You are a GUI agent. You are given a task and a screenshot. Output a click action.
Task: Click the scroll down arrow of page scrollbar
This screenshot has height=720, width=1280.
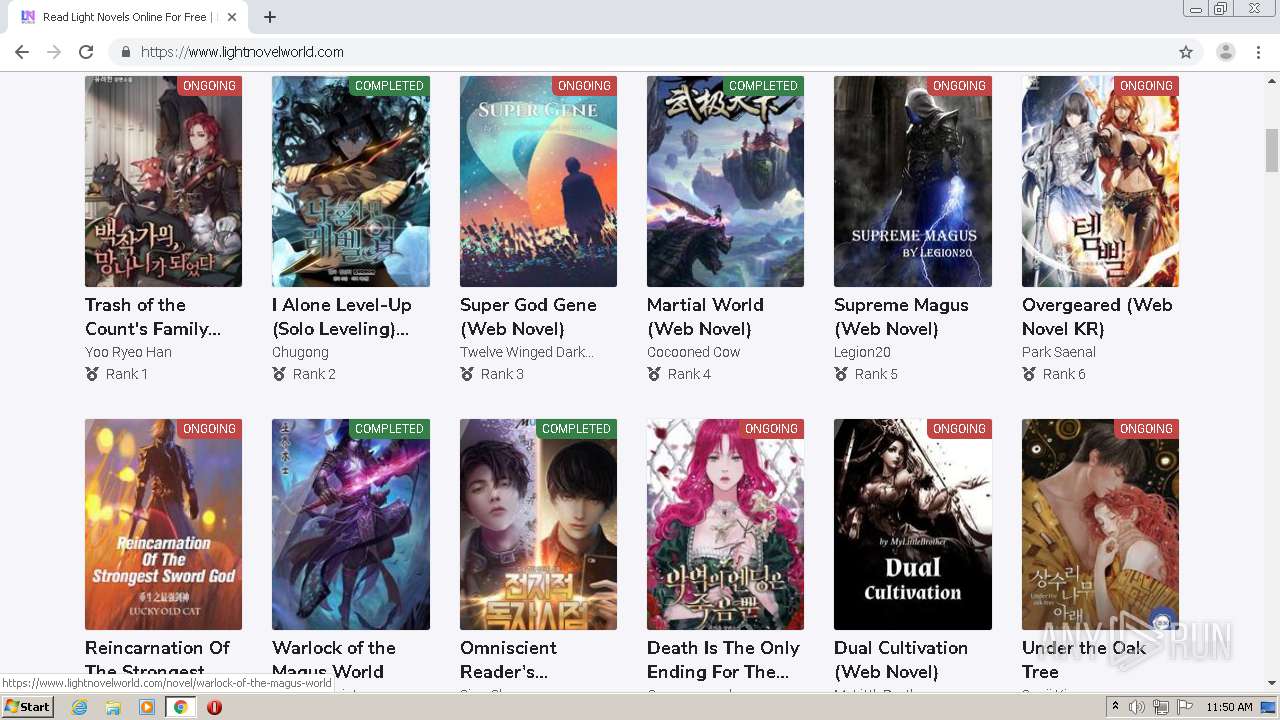pyautogui.click(x=1272, y=683)
